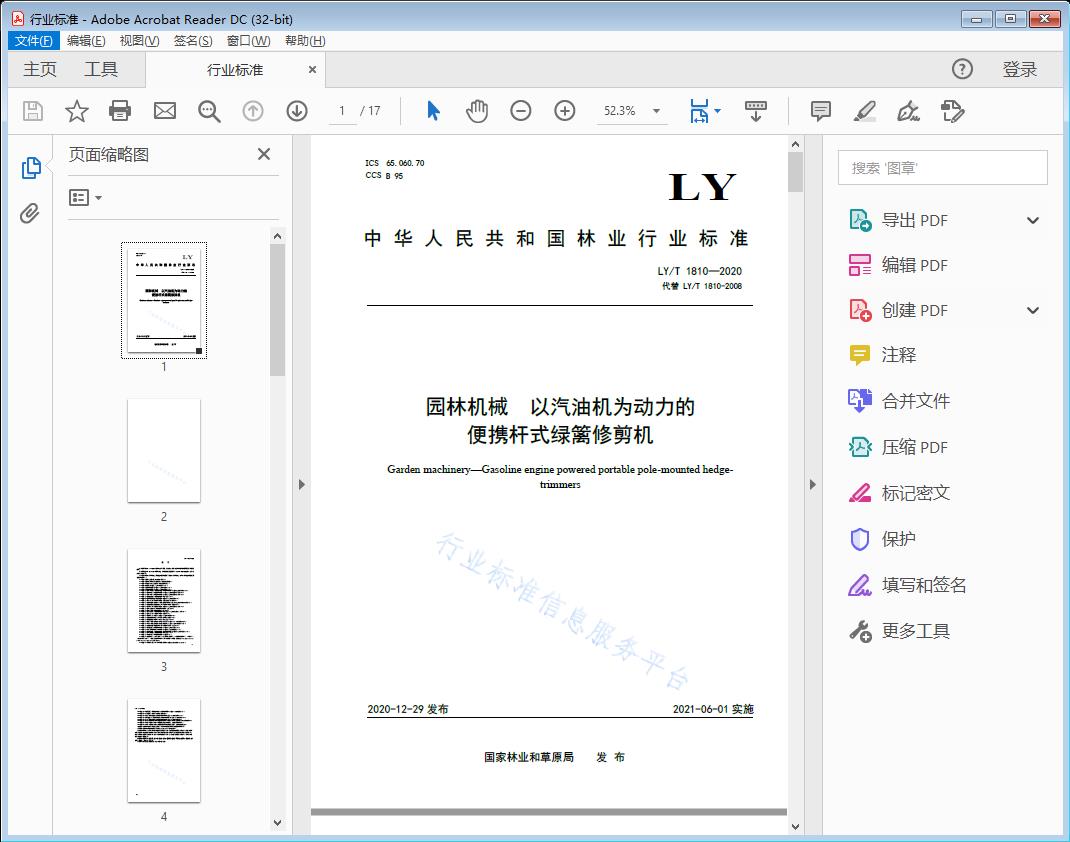Expand the 导出 PDF options chevron
This screenshot has width=1070, height=842.
pyautogui.click(x=1032, y=219)
